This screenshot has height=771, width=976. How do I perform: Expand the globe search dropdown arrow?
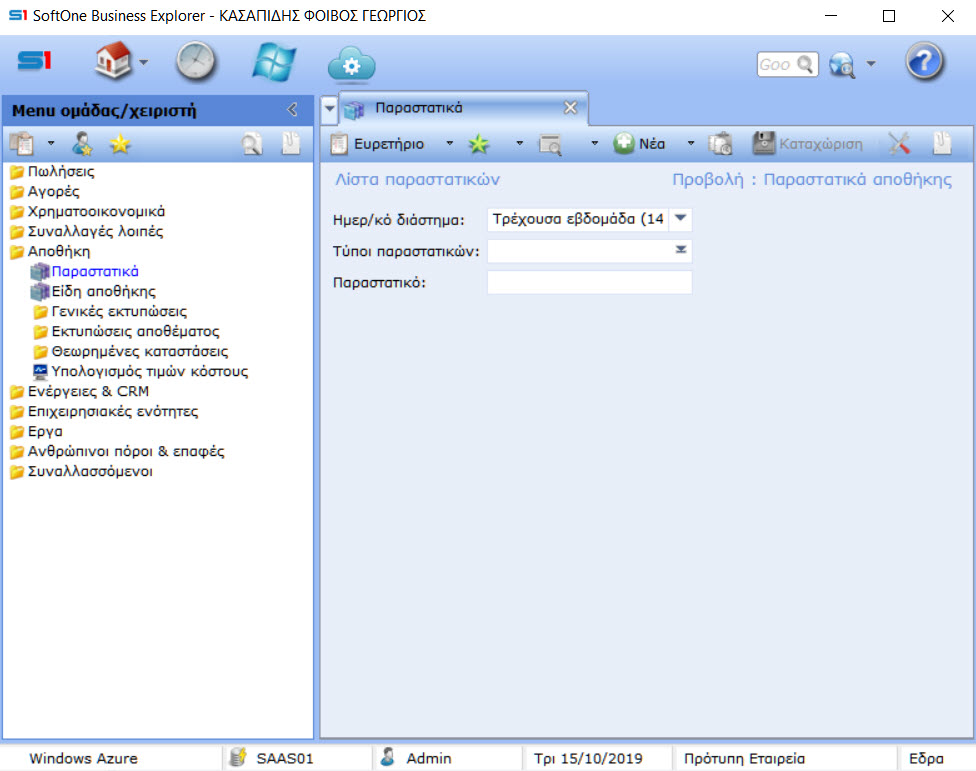pyautogui.click(x=871, y=63)
